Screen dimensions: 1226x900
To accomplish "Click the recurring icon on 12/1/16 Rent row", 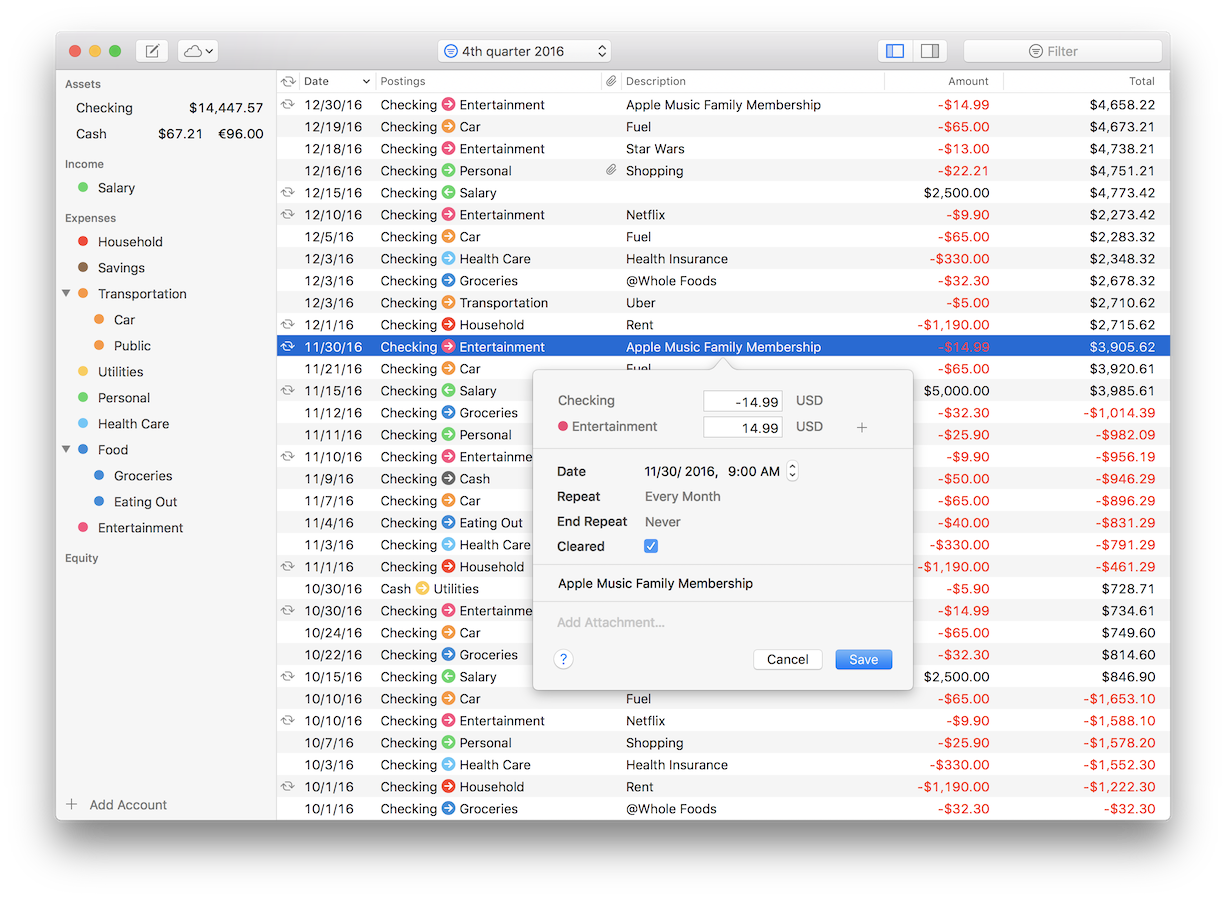I will [x=288, y=325].
